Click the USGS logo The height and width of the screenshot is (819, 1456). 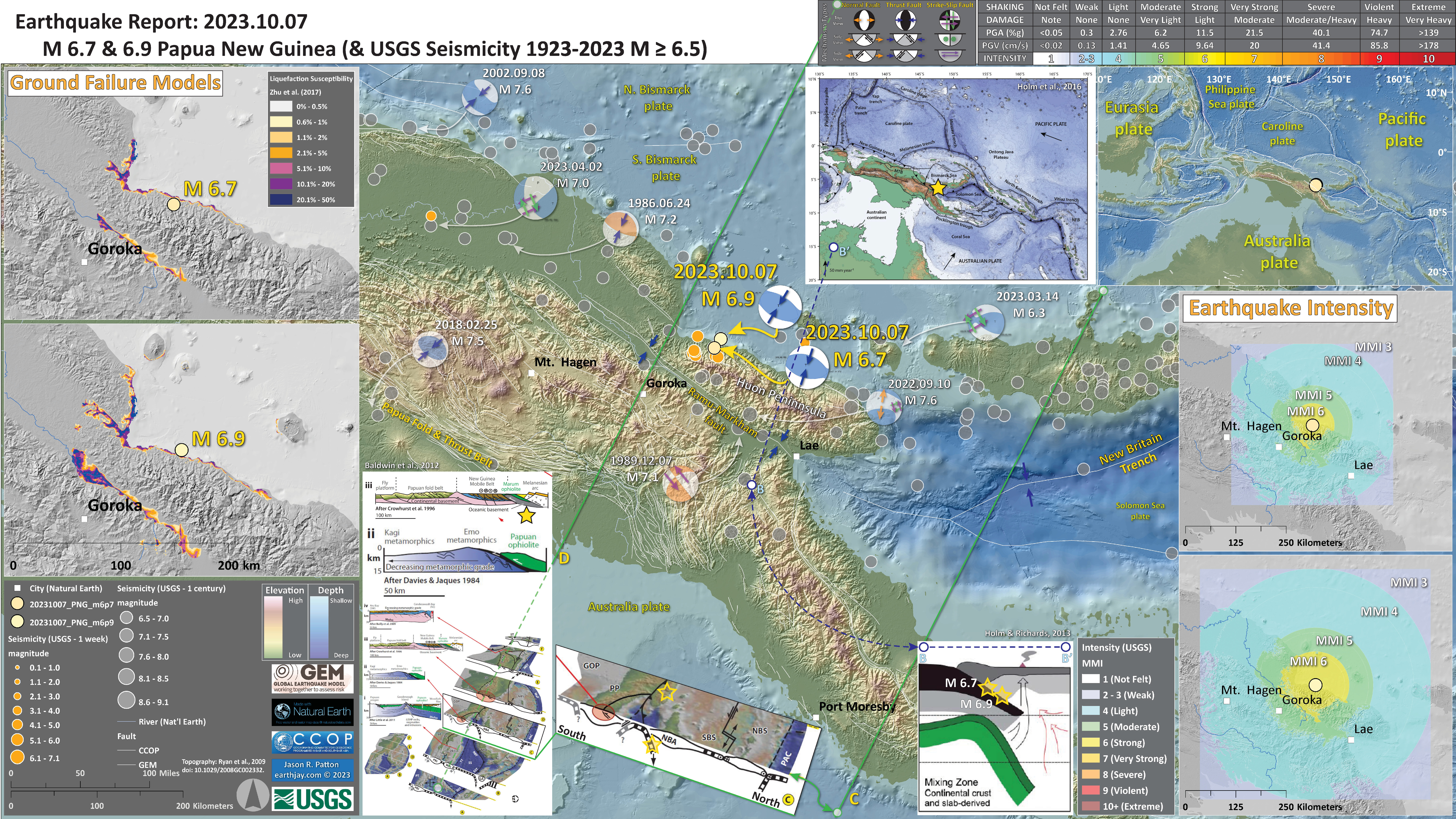[x=312, y=799]
